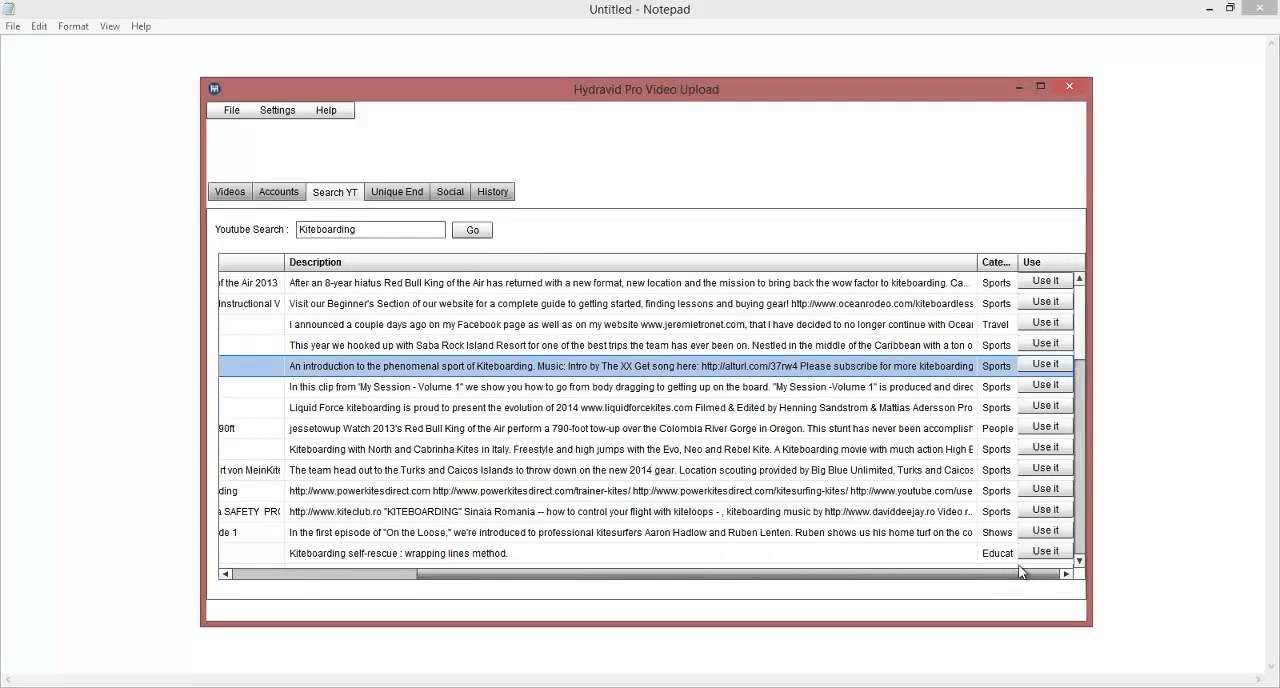The height and width of the screenshot is (688, 1280).
Task: Minimize the Notepad window
Action: click(x=1208, y=8)
